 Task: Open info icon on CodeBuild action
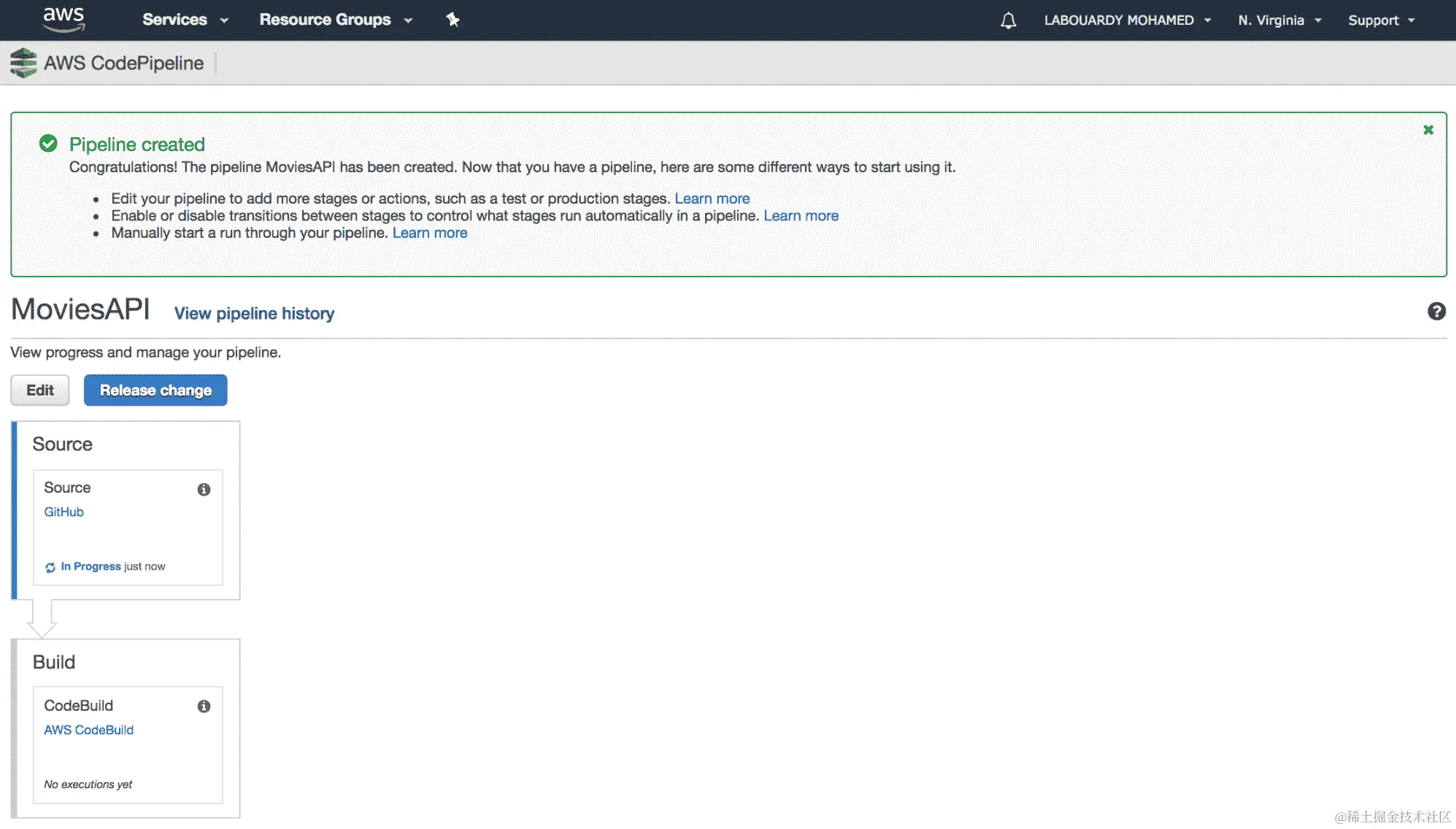pyautogui.click(x=204, y=706)
